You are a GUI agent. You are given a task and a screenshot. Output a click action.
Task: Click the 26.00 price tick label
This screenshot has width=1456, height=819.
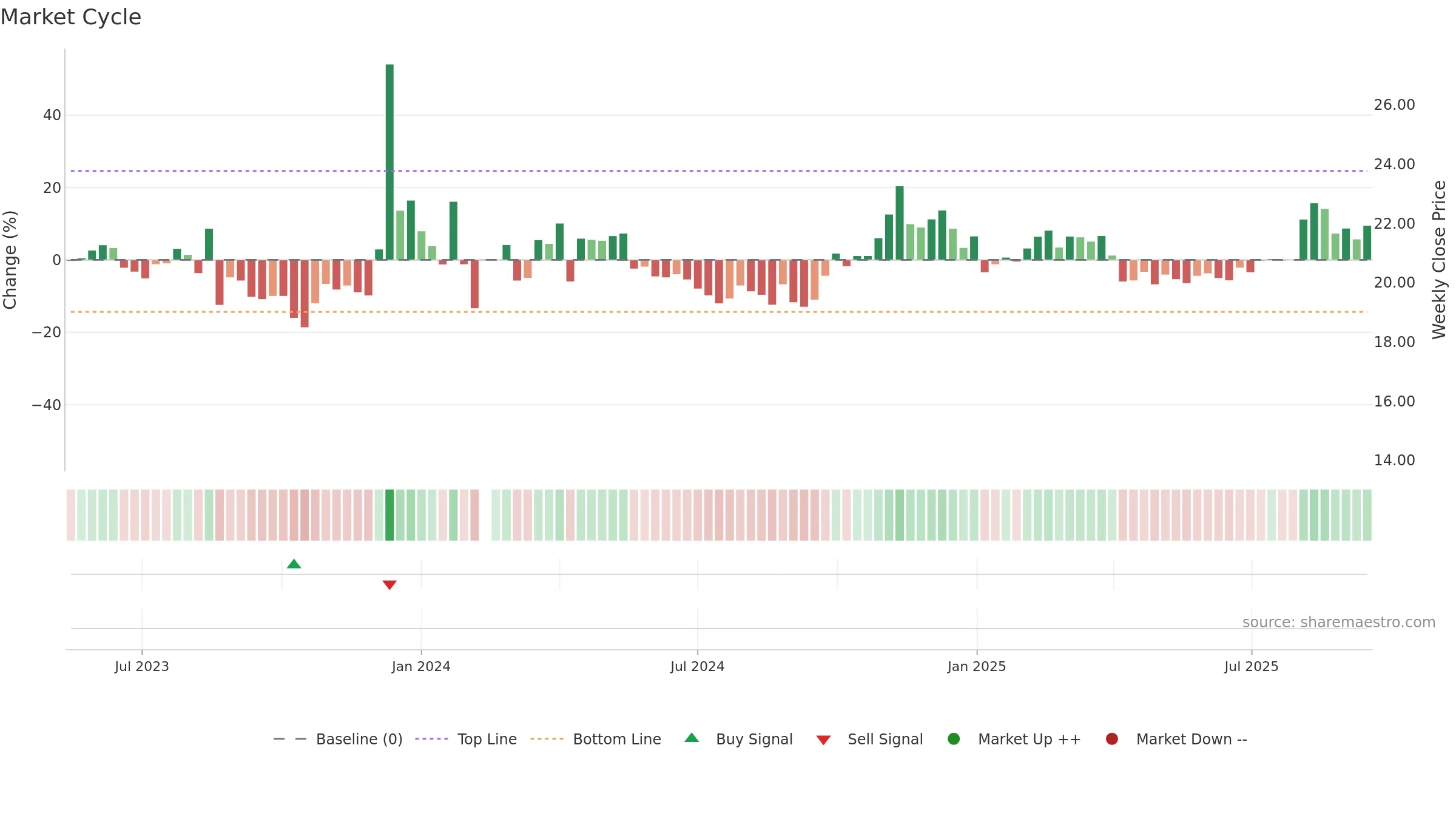pyautogui.click(x=1395, y=105)
